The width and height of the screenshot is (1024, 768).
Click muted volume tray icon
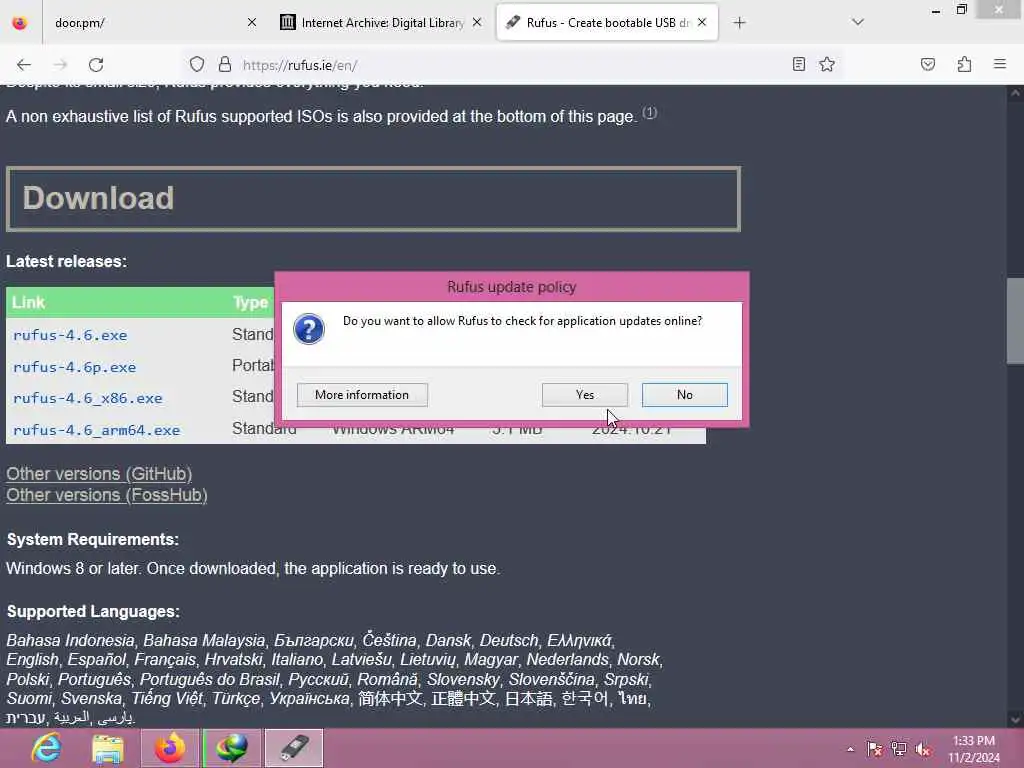point(923,749)
